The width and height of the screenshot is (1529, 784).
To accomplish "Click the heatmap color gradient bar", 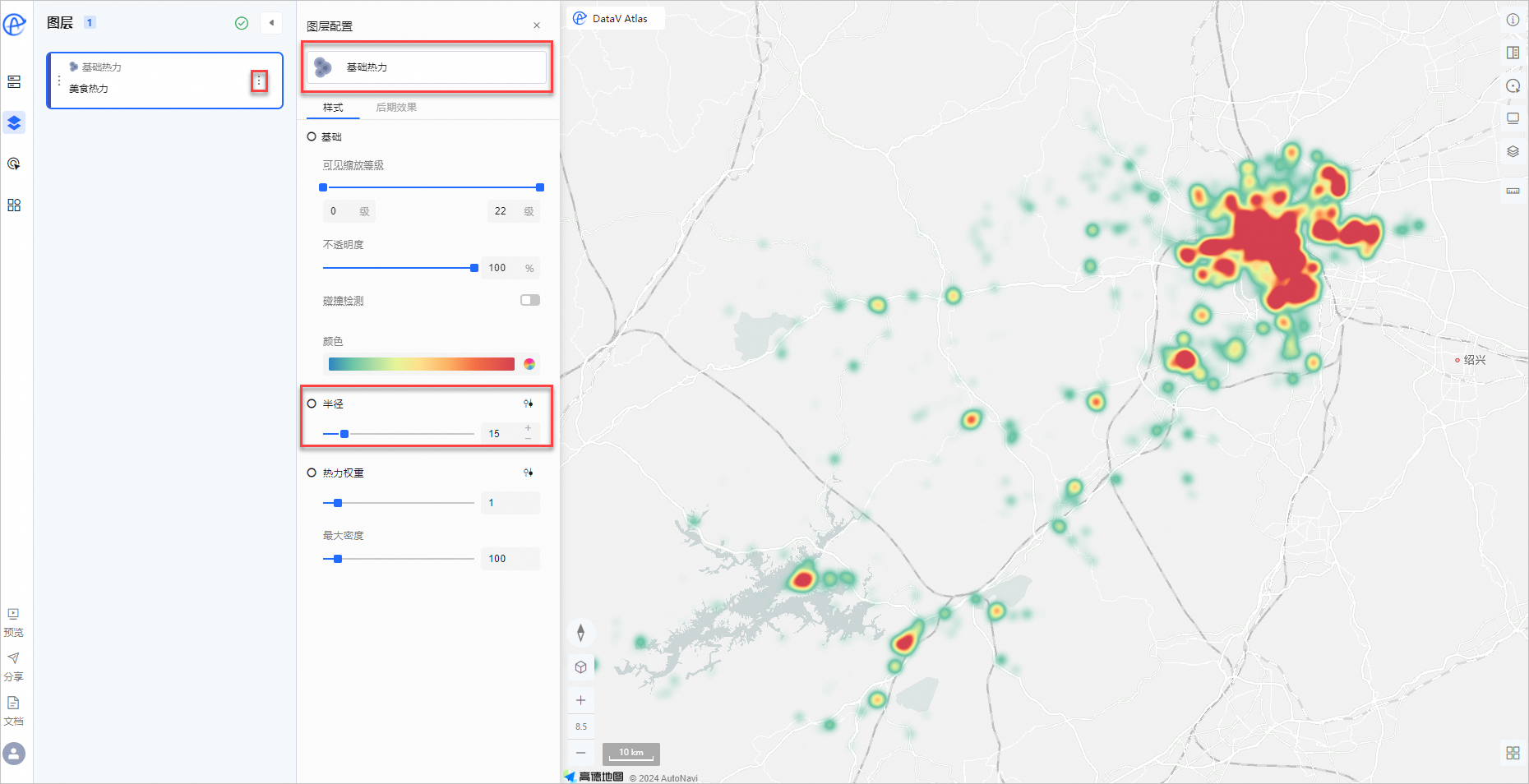I will [x=422, y=364].
